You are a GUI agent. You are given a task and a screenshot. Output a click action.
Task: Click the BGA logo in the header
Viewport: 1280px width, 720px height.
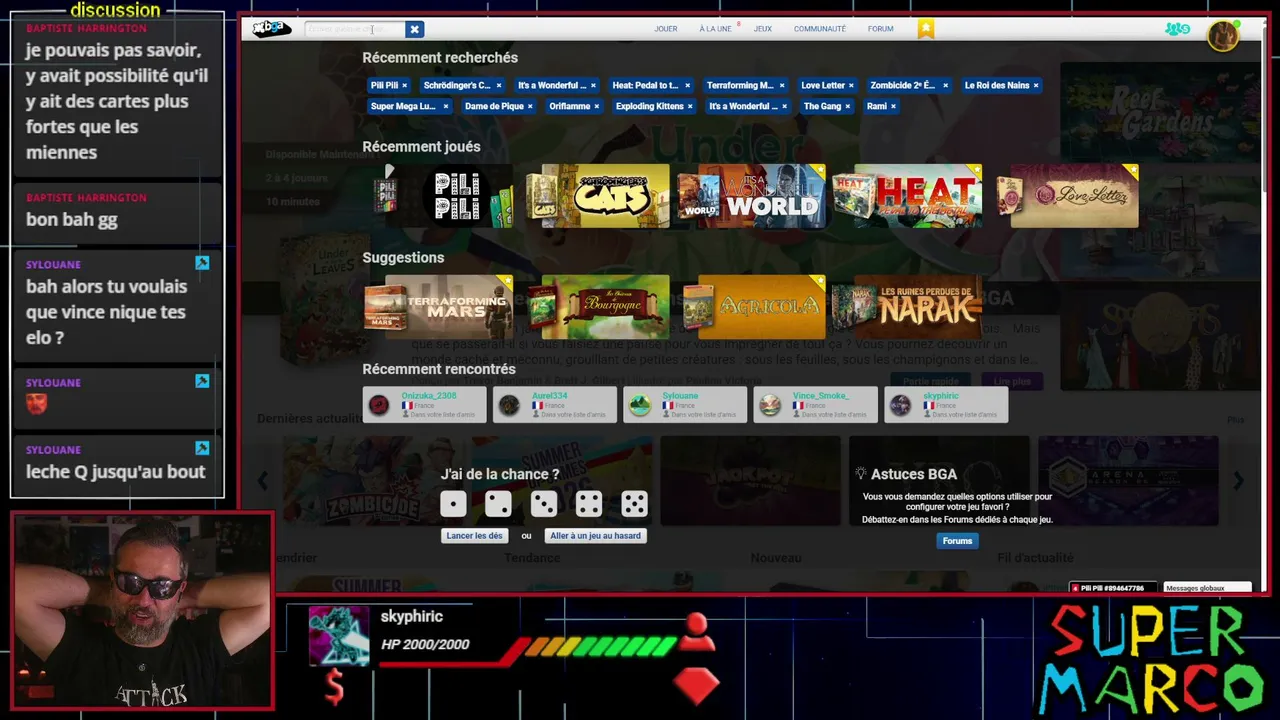[x=271, y=29]
